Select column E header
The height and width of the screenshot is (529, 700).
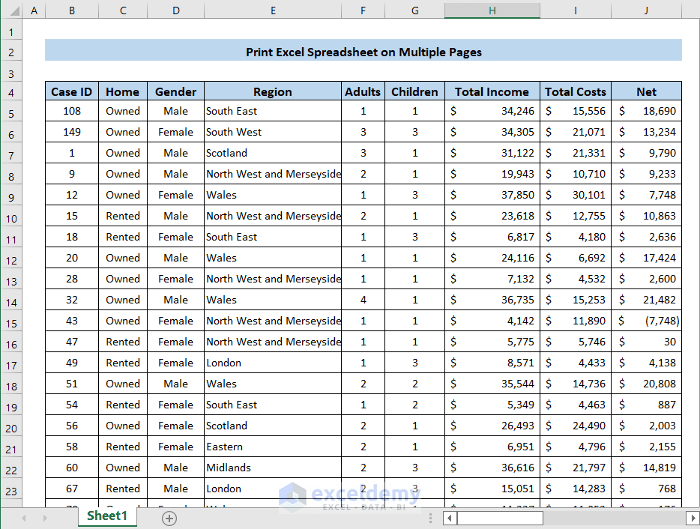(x=272, y=10)
